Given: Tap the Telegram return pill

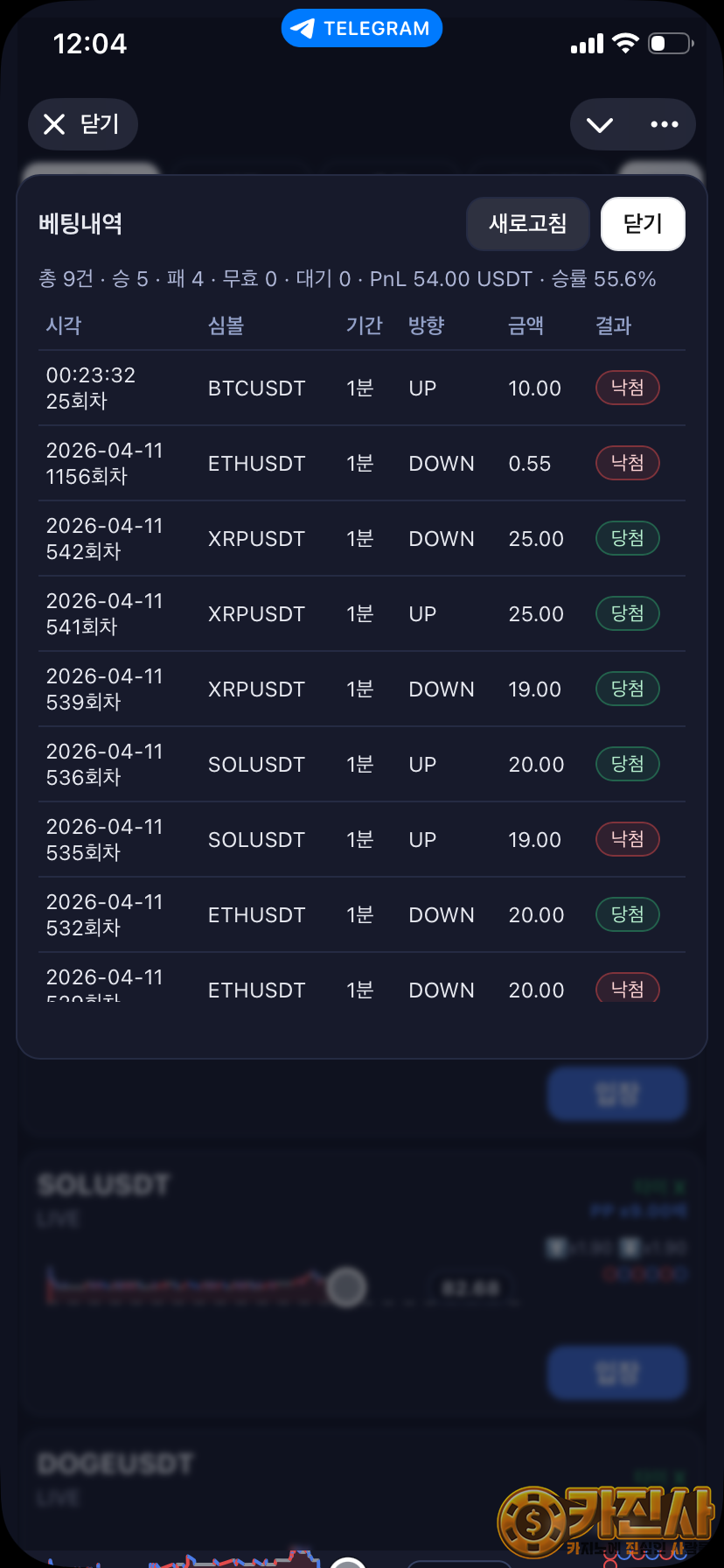Looking at the screenshot, I should tap(361, 29).
